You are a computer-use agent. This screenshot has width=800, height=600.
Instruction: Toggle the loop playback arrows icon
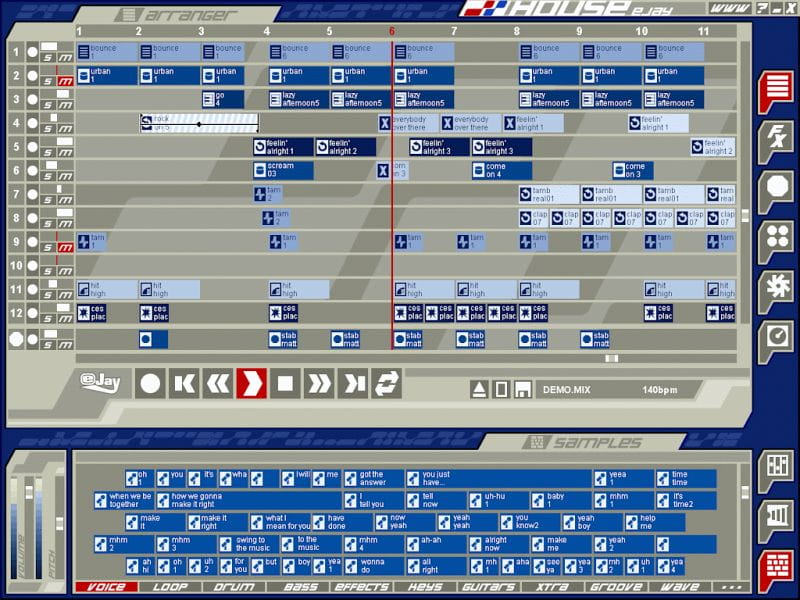click(x=386, y=383)
